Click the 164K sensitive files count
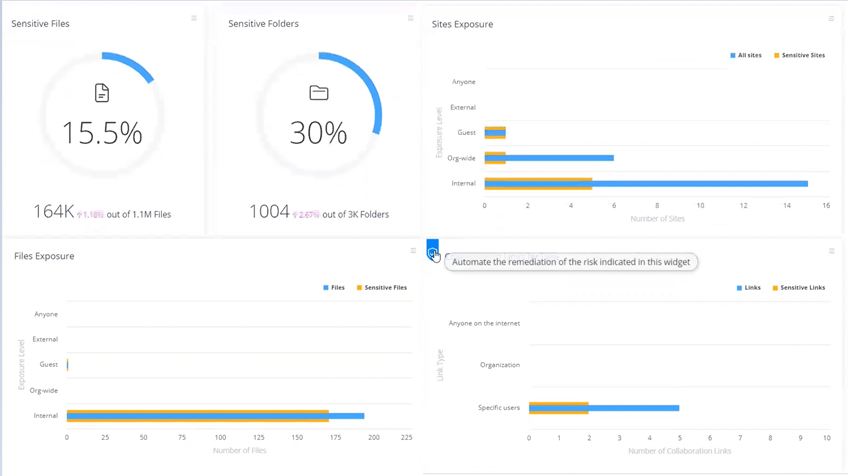This screenshot has width=848, height=476. (x=53, y=212)
